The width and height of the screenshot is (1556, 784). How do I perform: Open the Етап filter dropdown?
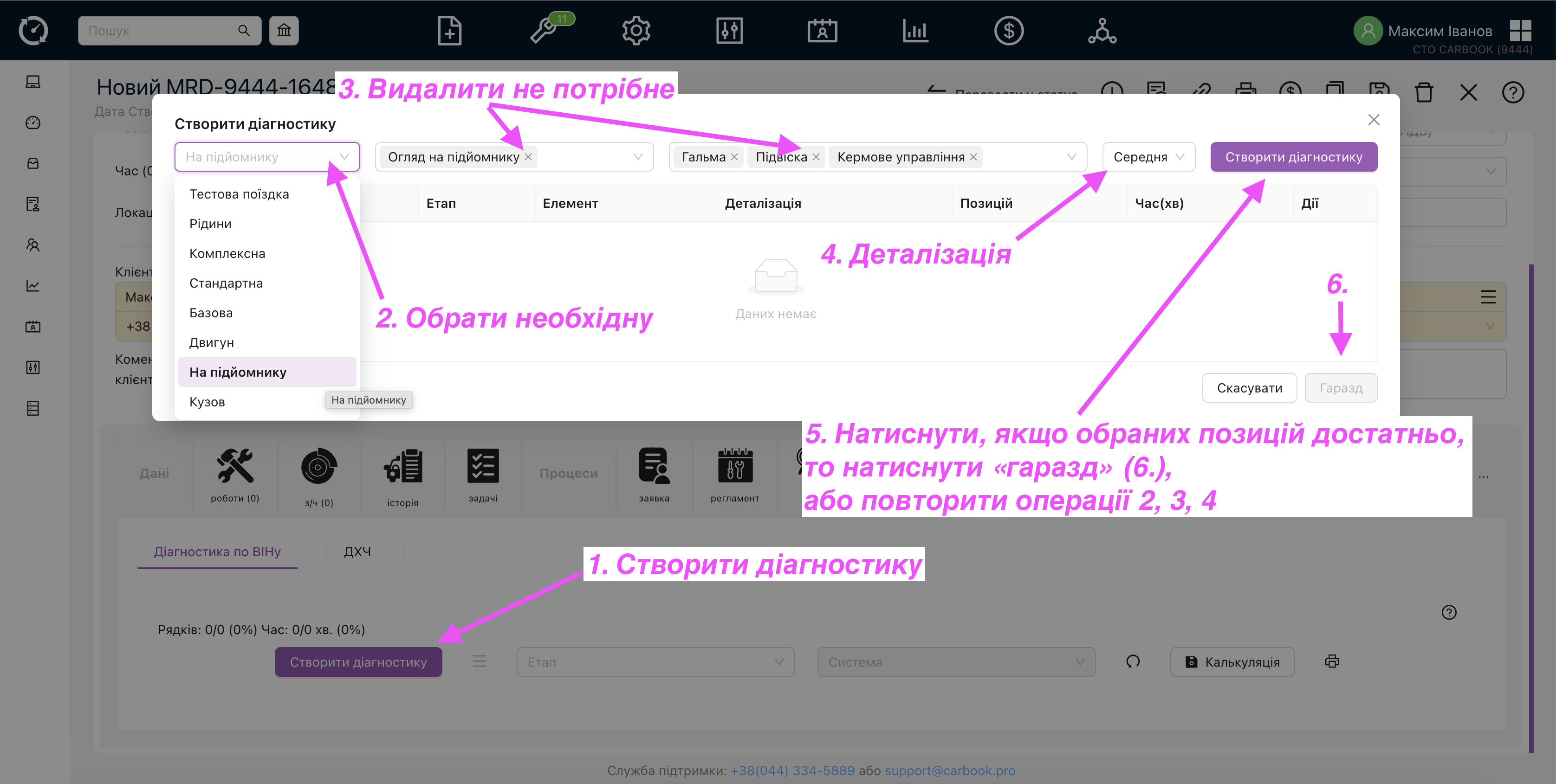tap(655, 662)
